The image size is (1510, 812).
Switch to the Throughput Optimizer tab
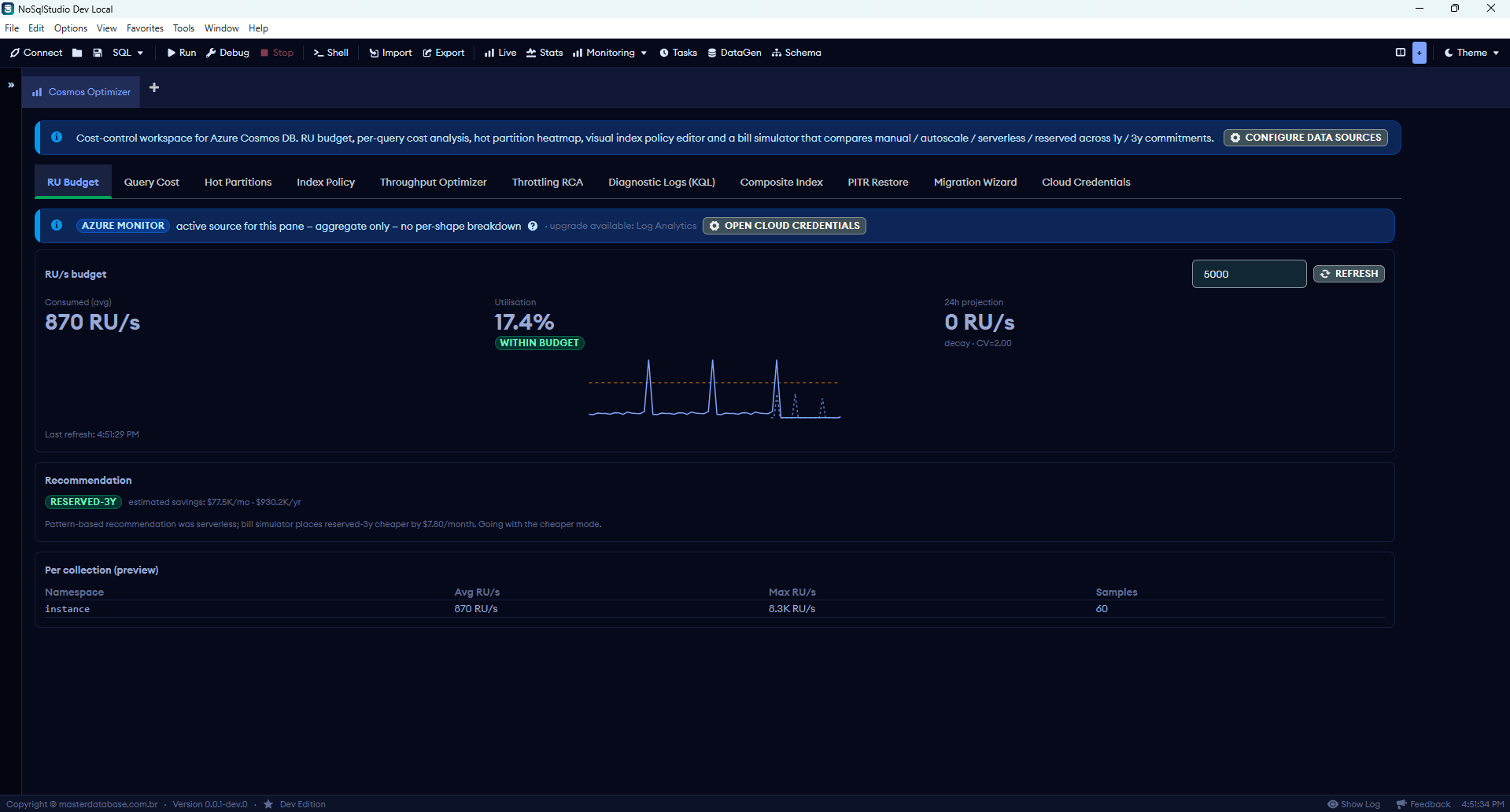434,182
